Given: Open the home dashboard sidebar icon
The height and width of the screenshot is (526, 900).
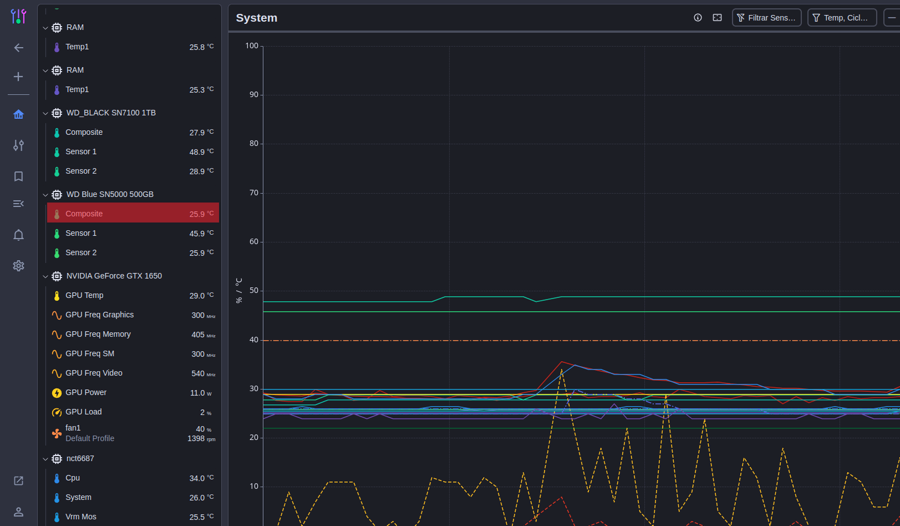Looking at the screenshot, I should [x=18, y=115].
